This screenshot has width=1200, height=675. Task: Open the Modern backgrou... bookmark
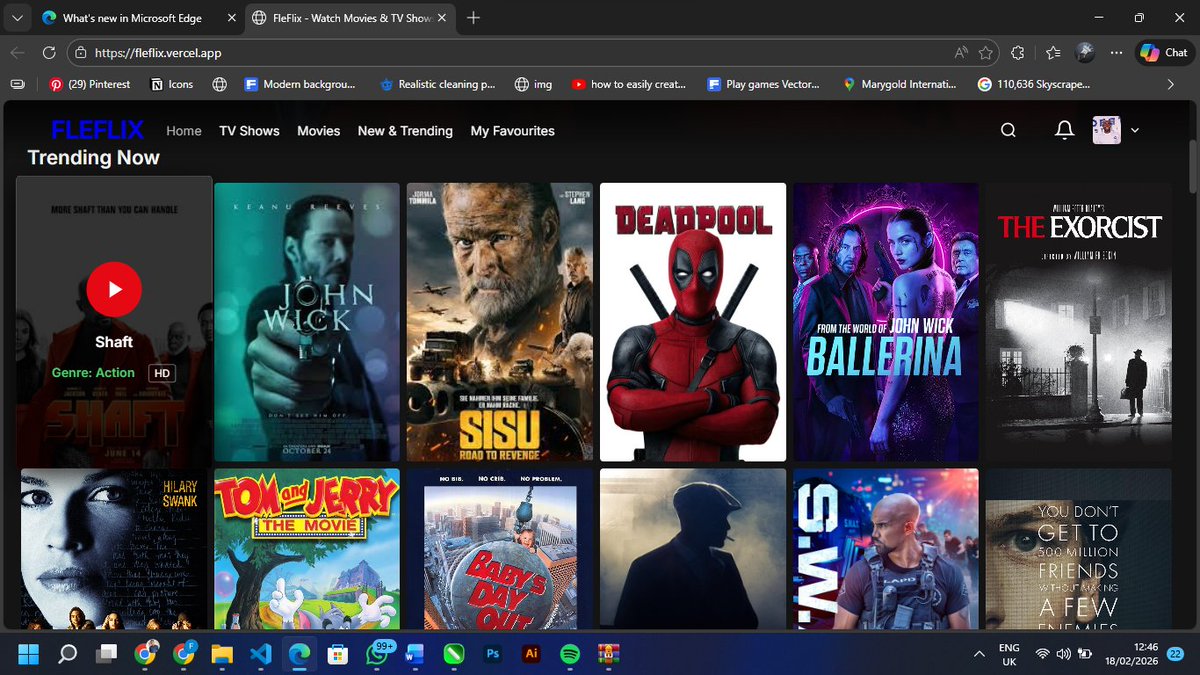[x=300, y=85]
